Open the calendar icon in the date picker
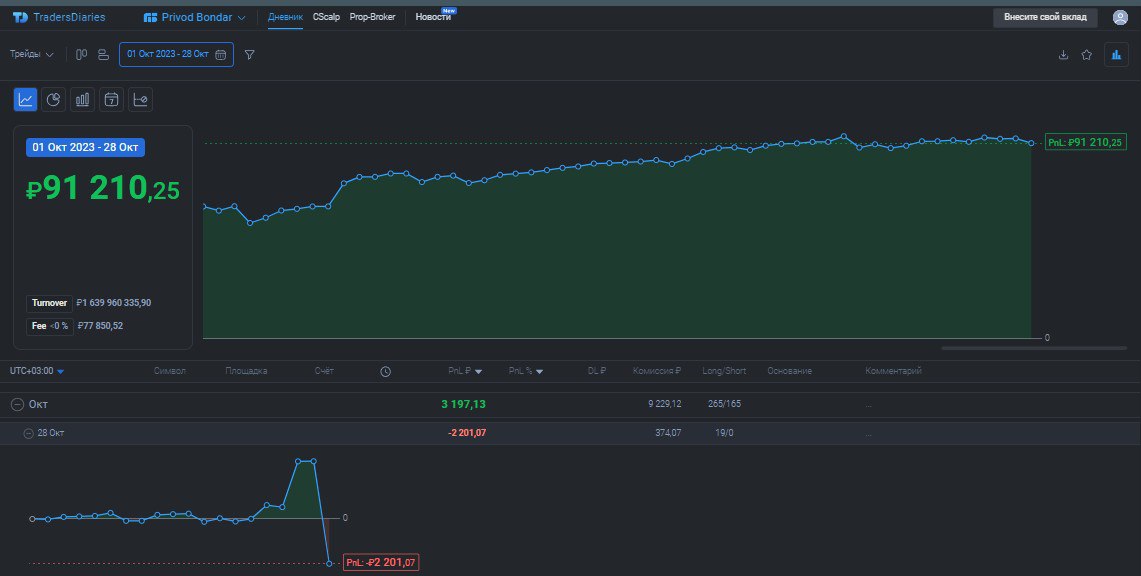Image resolution: width=1141 pixels, height=576 pixels. (x=222, y=54)
